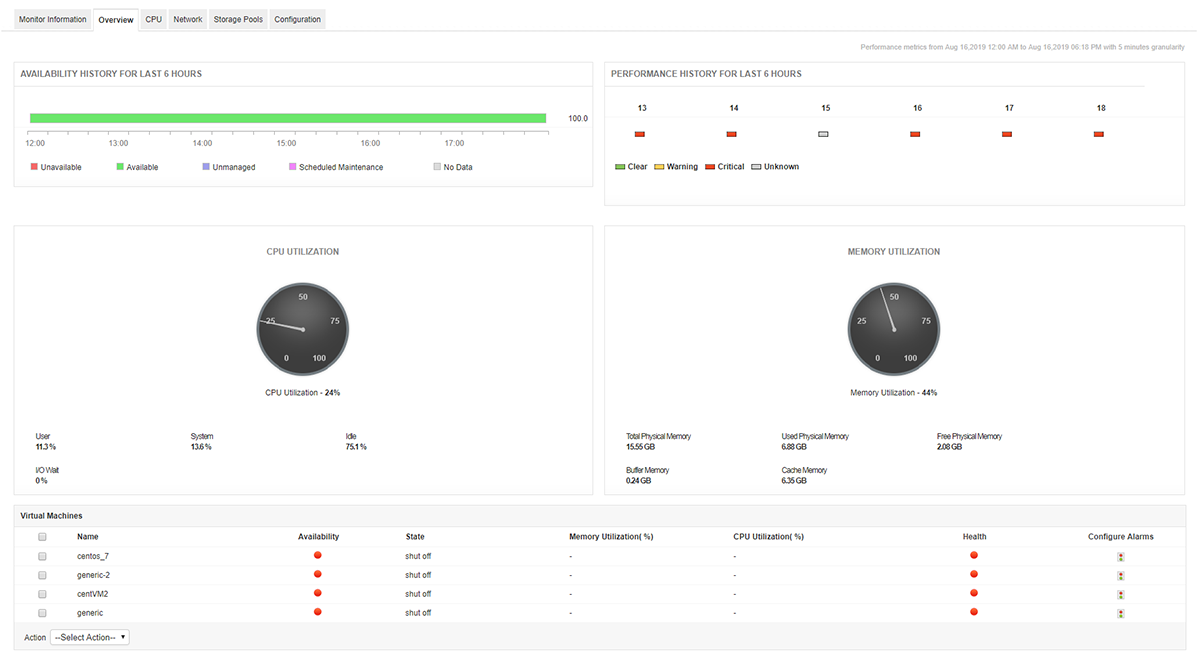Open Configure Alarms icon for generic

point(1121,612)
